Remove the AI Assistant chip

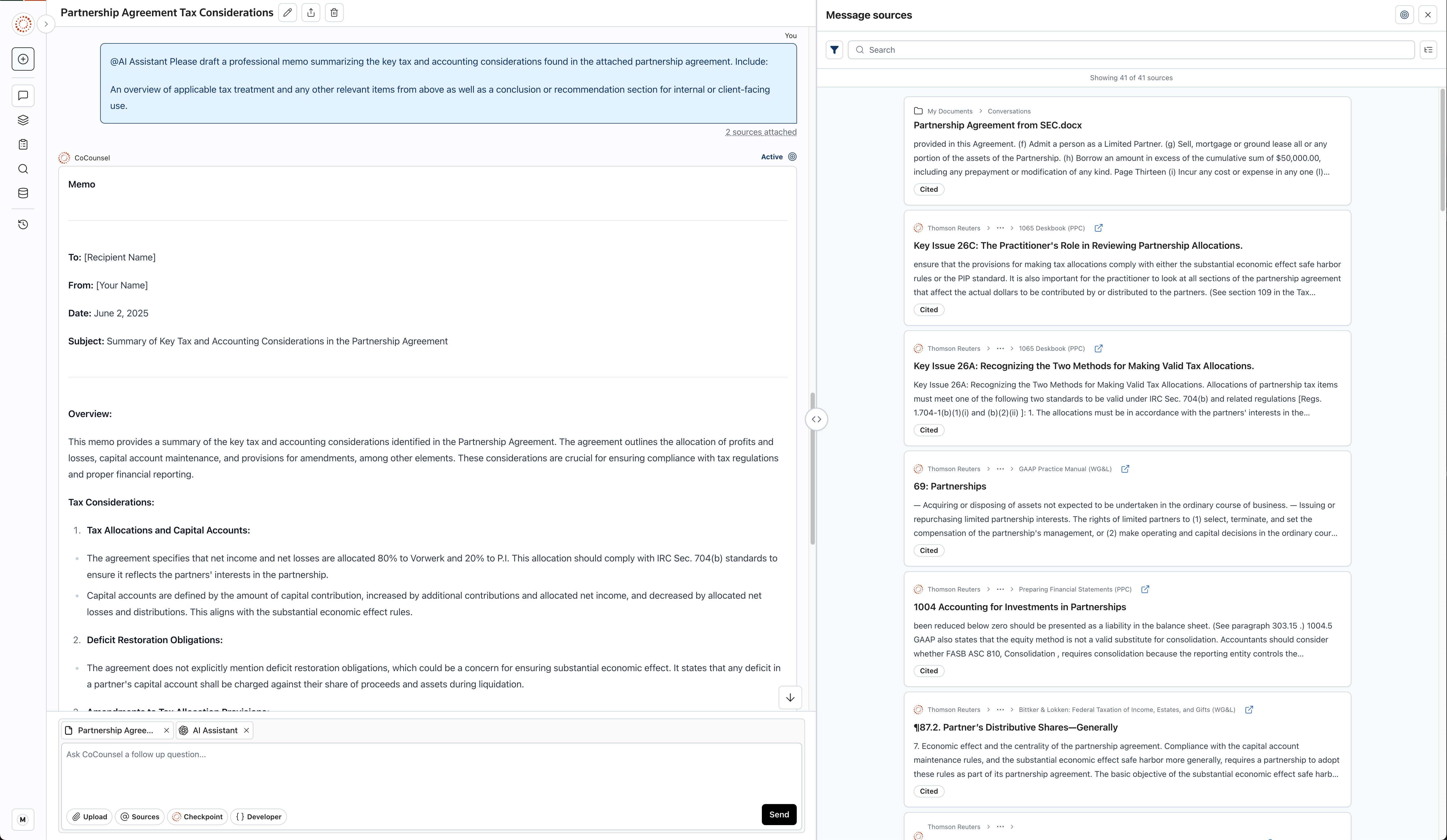(246, 730)
